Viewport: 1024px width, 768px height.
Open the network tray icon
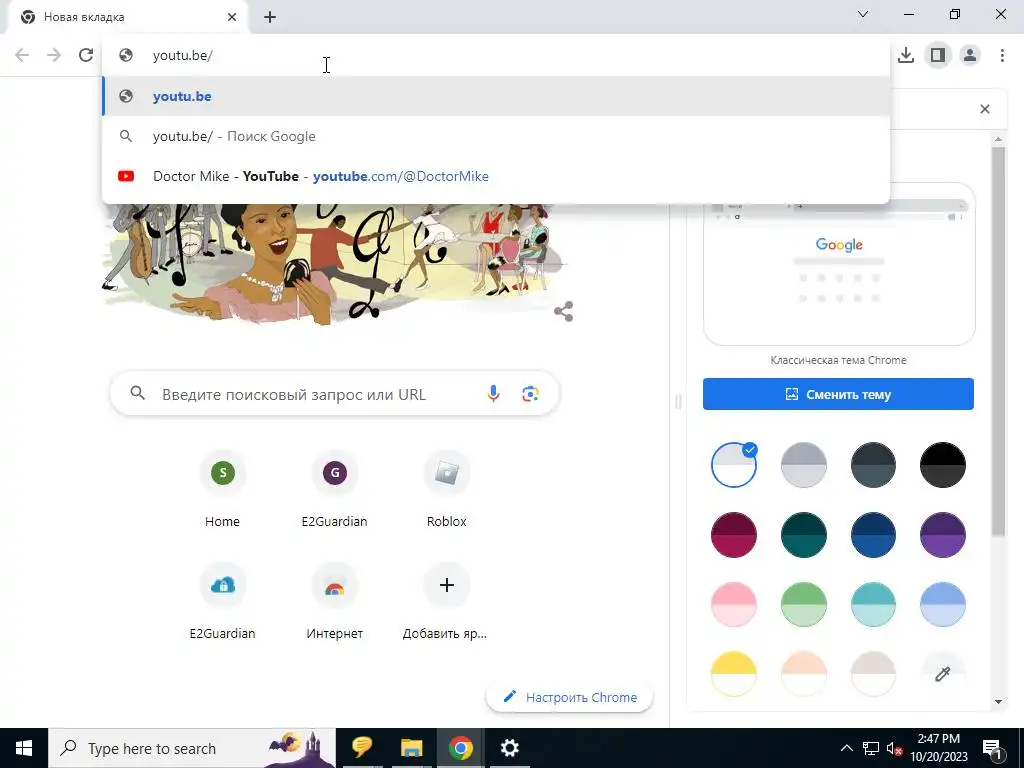(871, 748)
